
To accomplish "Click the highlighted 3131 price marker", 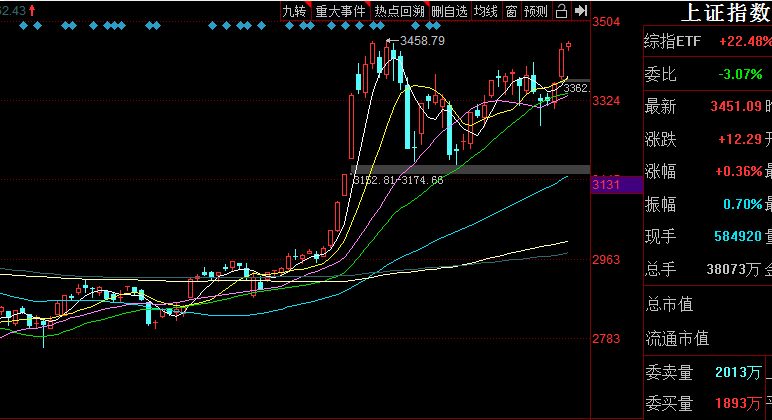I will pos(616,185).
